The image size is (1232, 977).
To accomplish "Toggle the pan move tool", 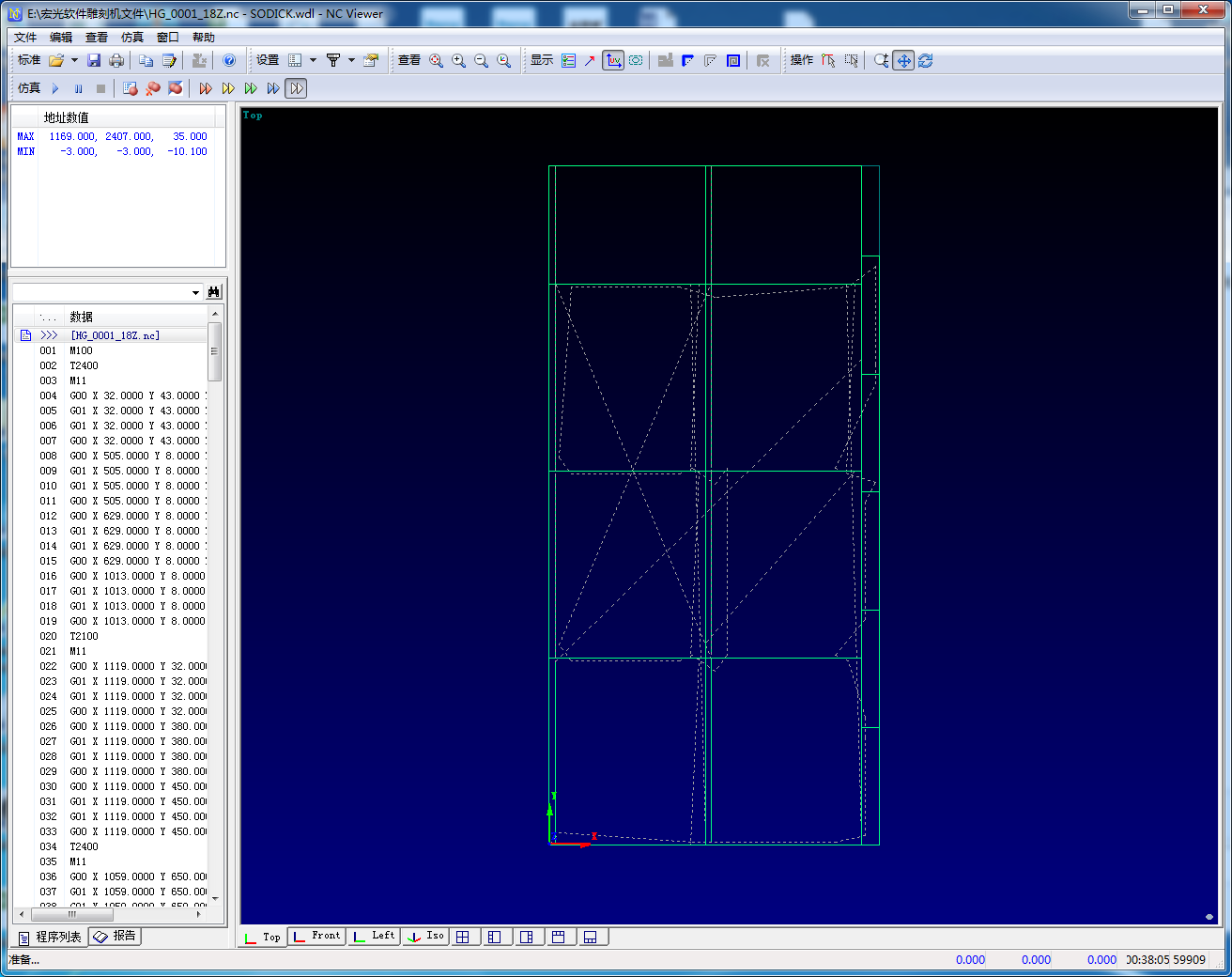I will tap(903, 60).
